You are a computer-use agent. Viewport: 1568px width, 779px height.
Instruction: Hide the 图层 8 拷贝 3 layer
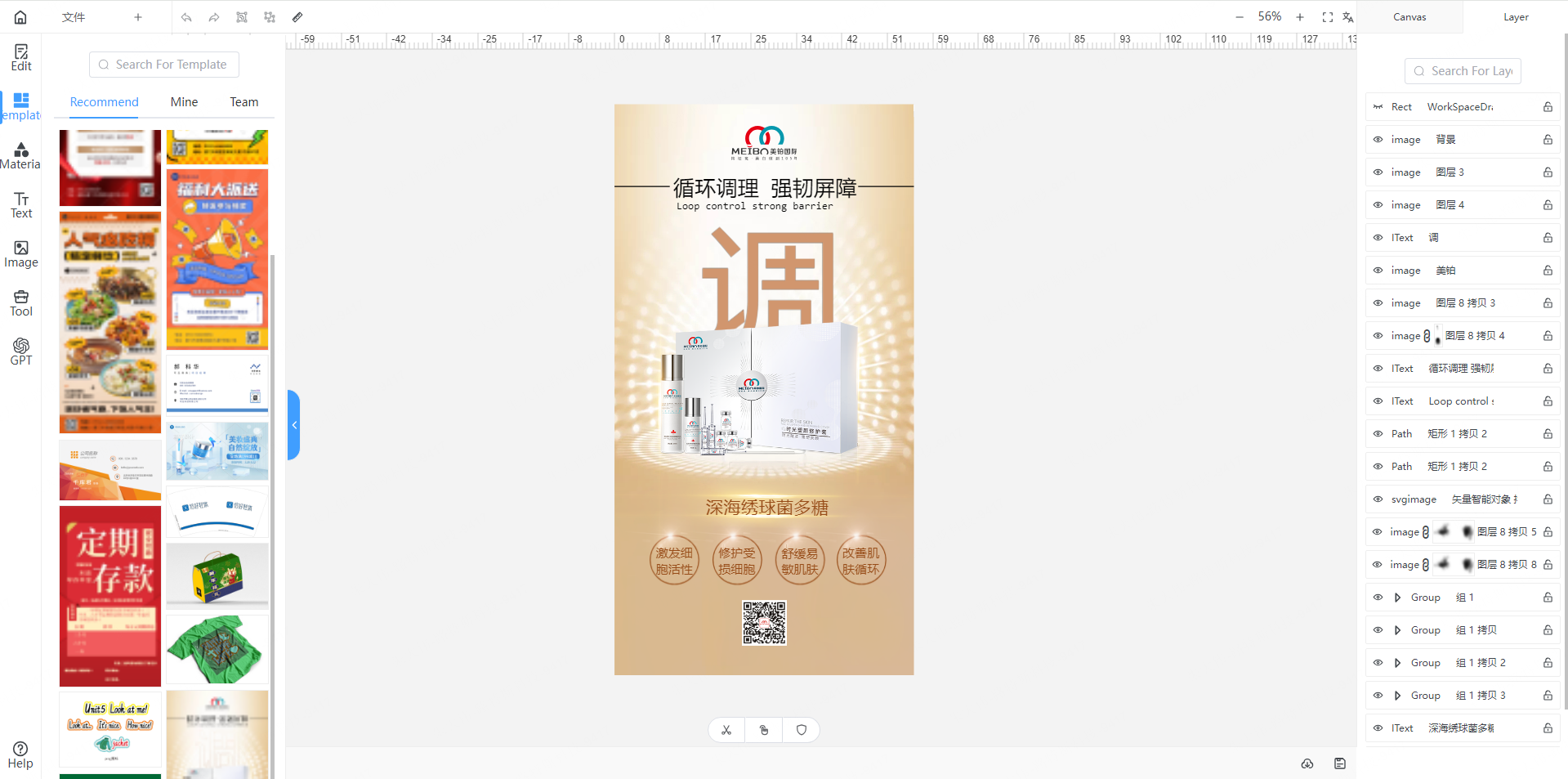pos(1378,303)
